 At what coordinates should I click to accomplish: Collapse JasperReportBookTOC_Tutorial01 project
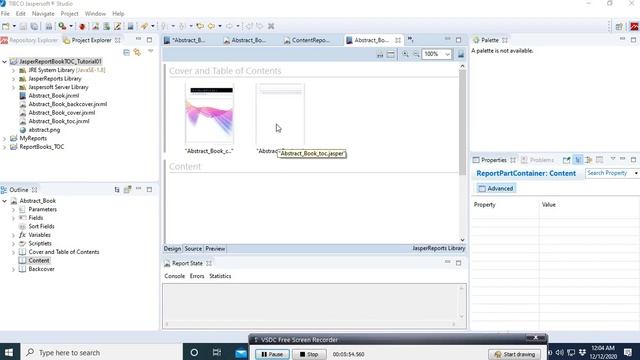4,62
